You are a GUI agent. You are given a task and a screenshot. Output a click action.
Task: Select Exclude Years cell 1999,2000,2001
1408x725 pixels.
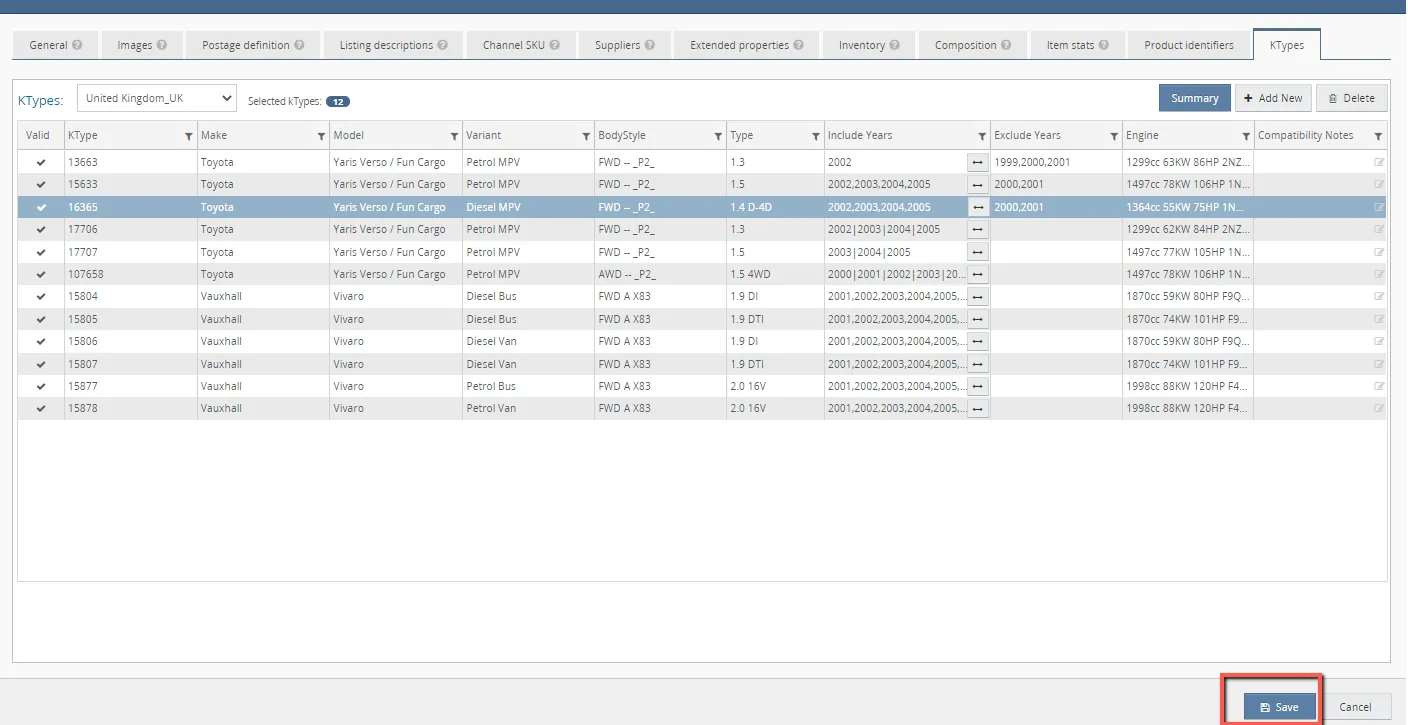click(x=1056, y=162)
